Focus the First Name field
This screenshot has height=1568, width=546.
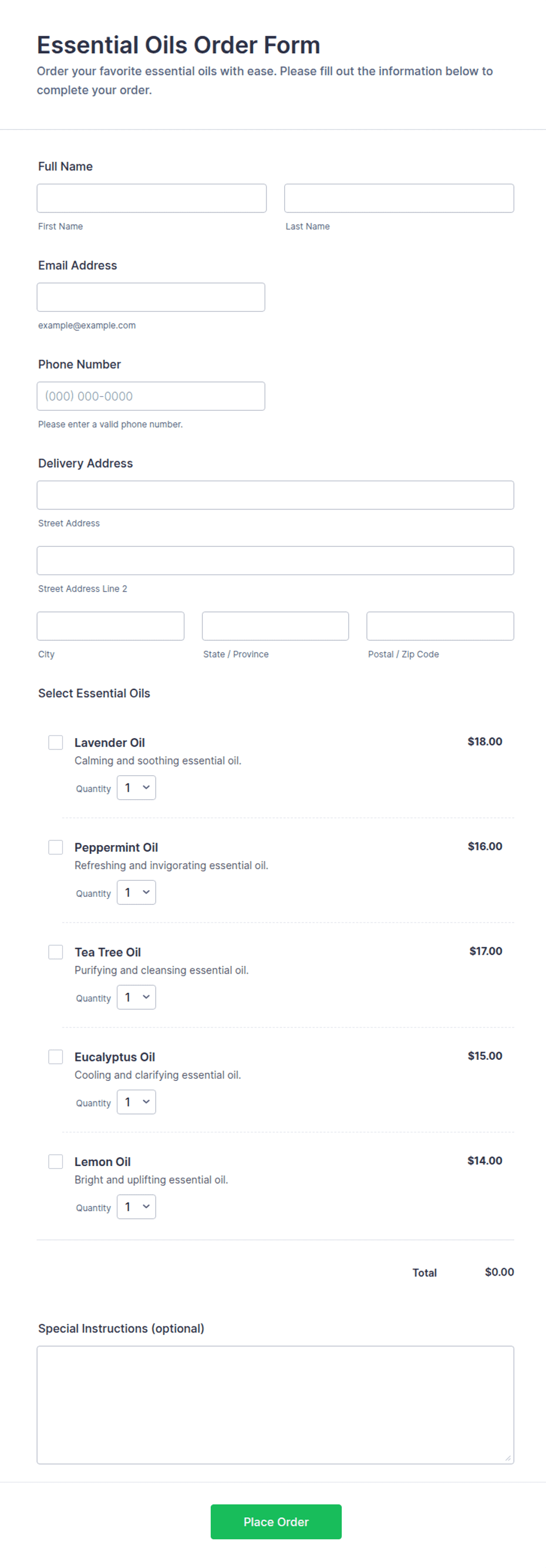[151, 198]
